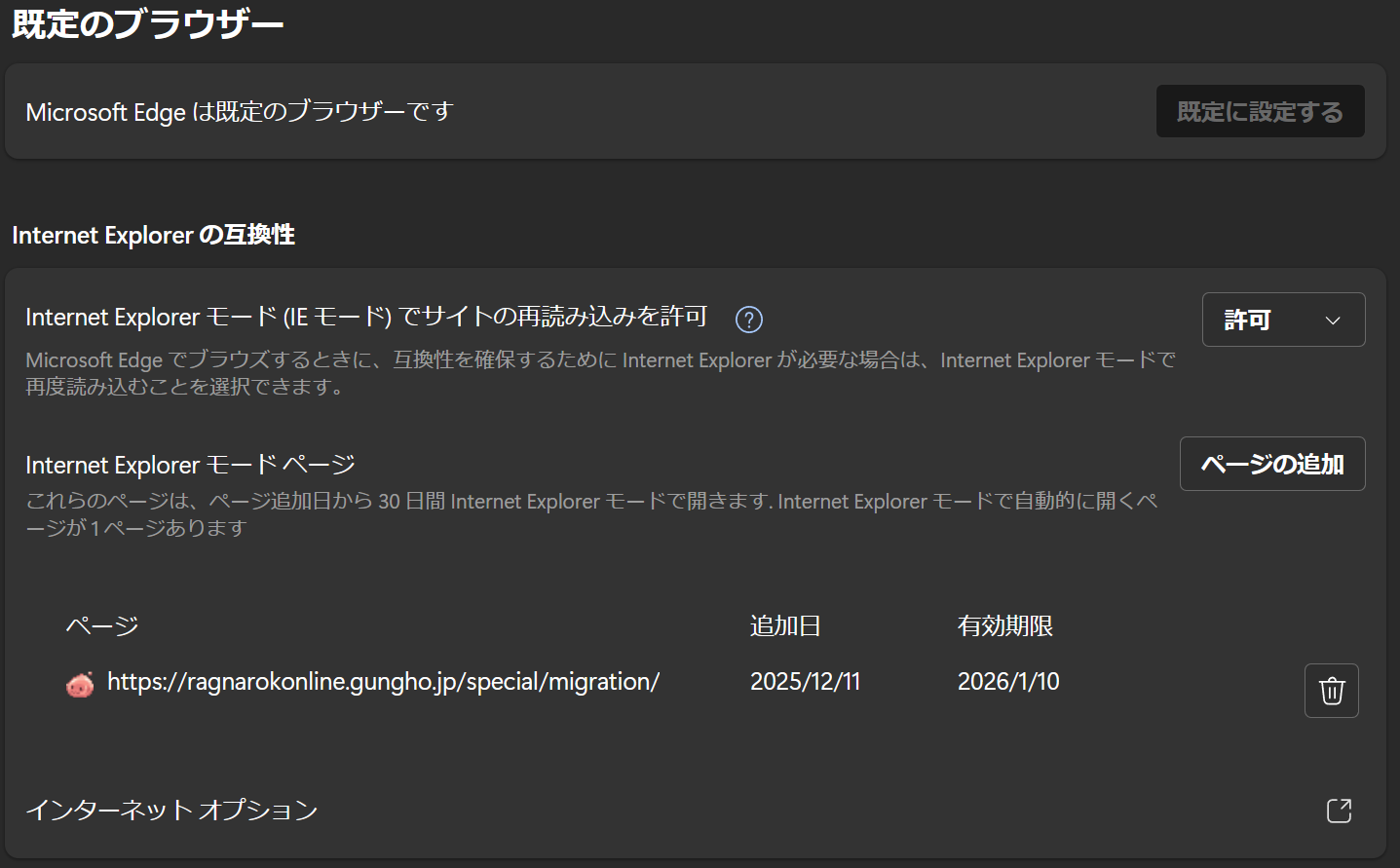Open the 許可 dropdown for IE mode
The height and width of the screenshot is (868, 1400).
point(1282,320)
